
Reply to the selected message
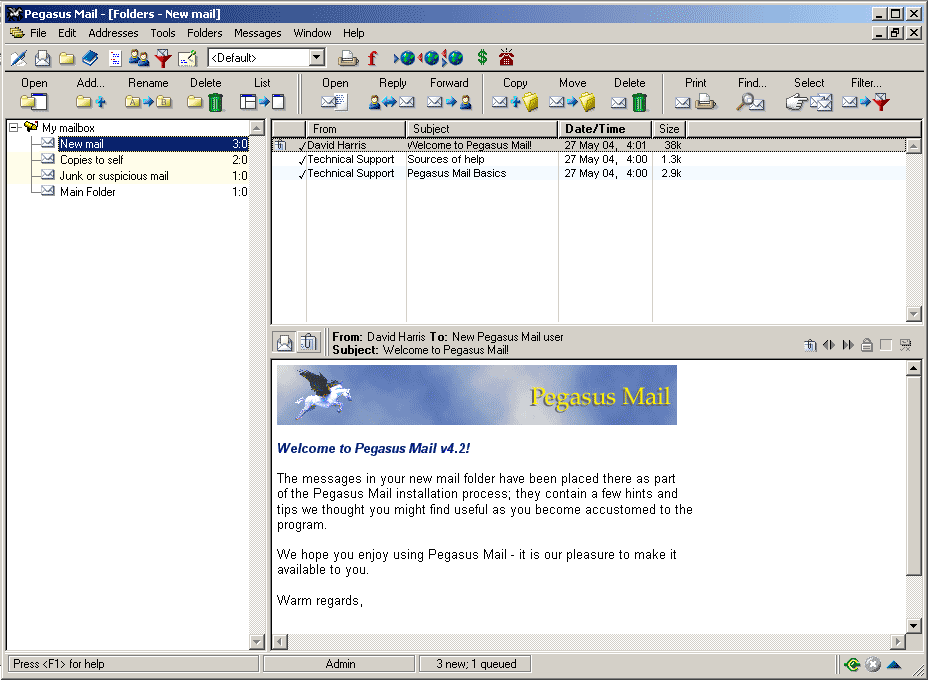(392, 94)
